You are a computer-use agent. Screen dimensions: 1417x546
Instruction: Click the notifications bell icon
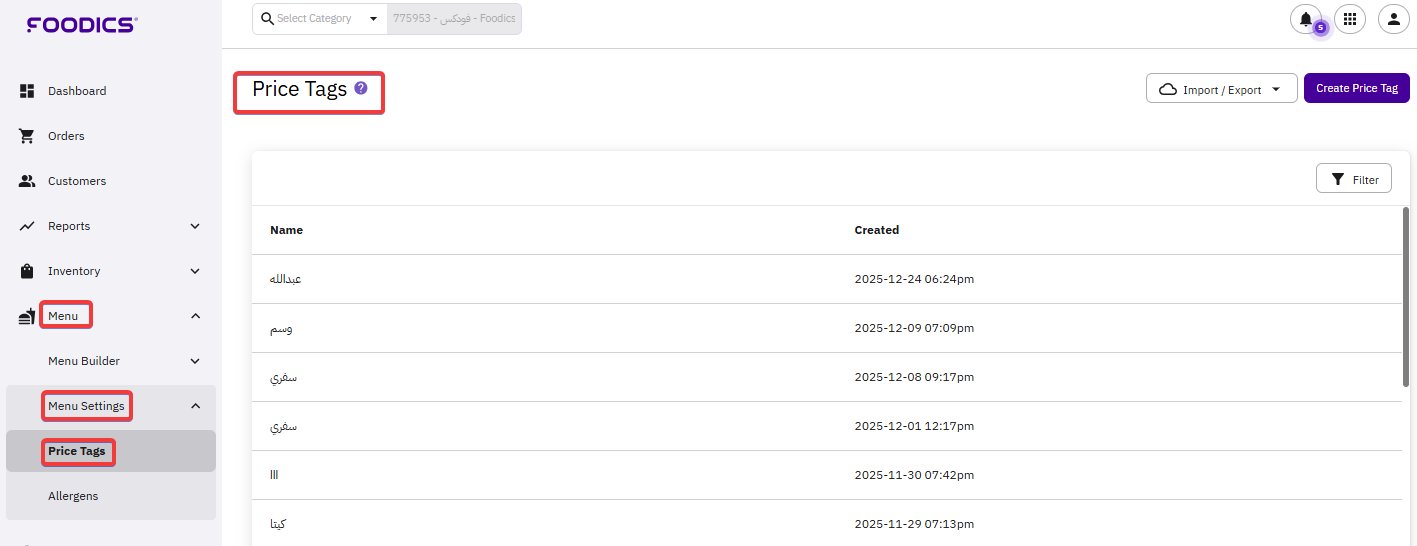1305,19
